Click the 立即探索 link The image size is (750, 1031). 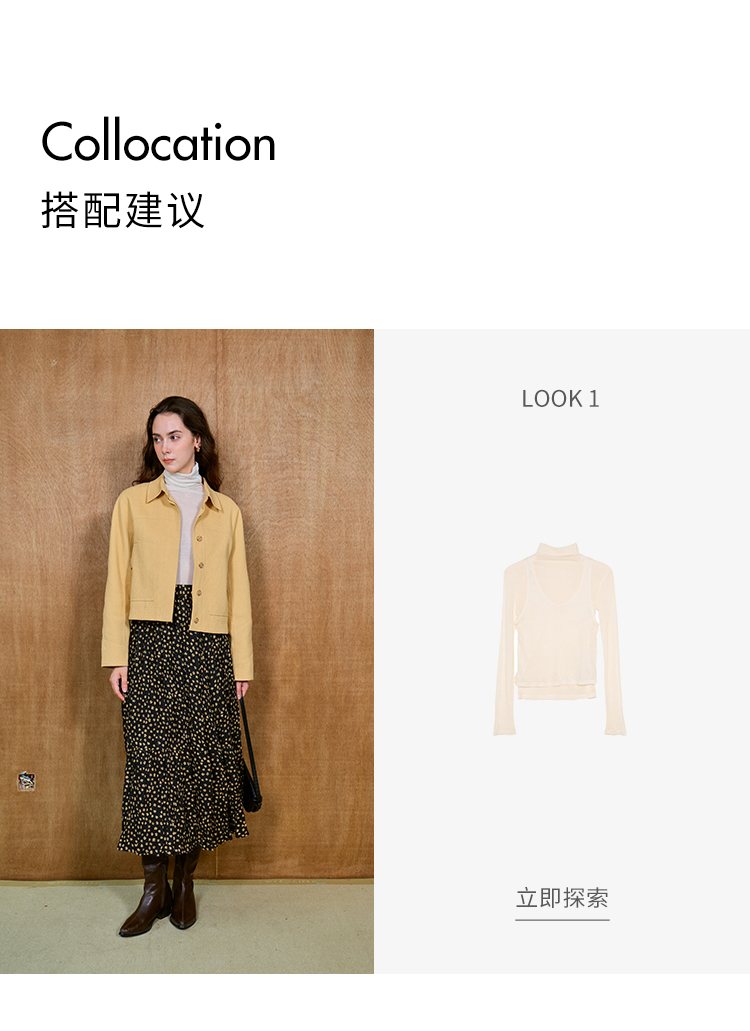point(562,898)
